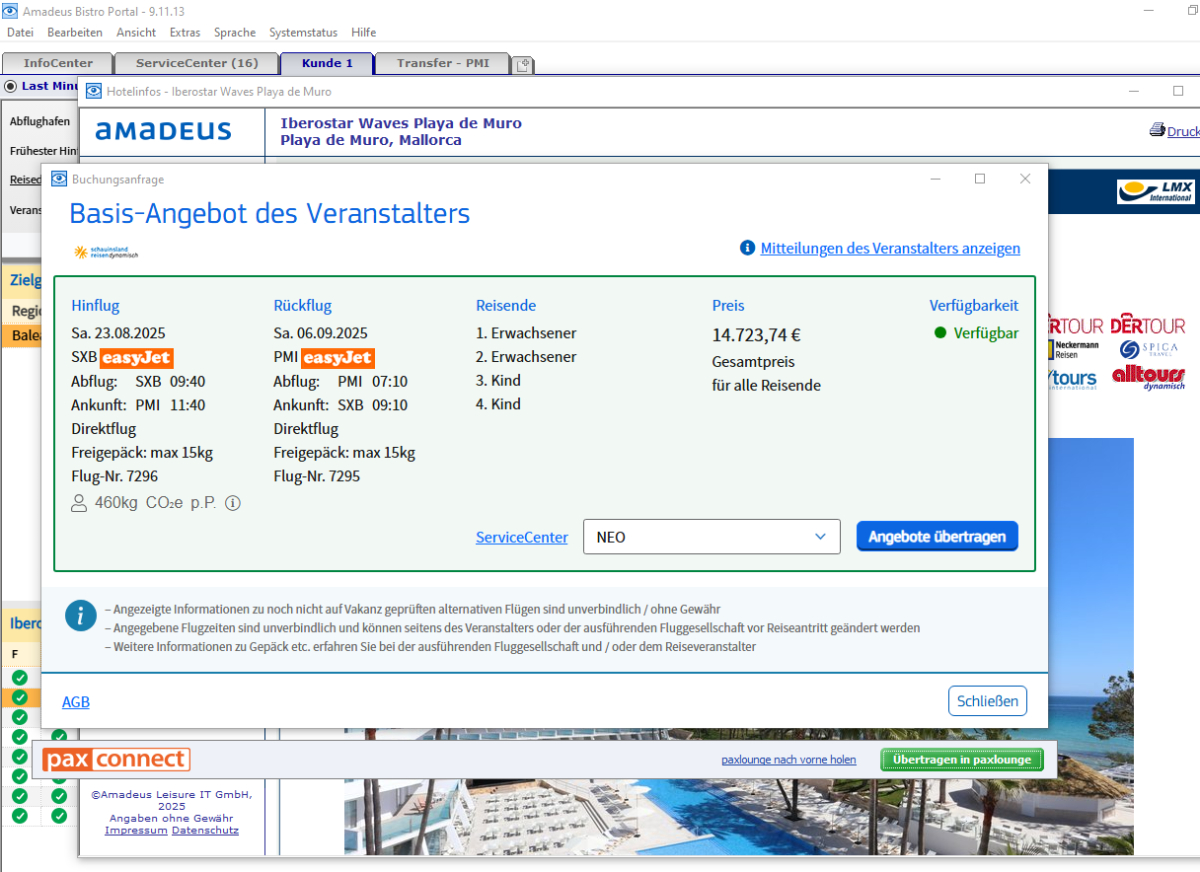Click the Angebote übertragen button
Screen dimensions: 1200x872
(x=937, y=537)
